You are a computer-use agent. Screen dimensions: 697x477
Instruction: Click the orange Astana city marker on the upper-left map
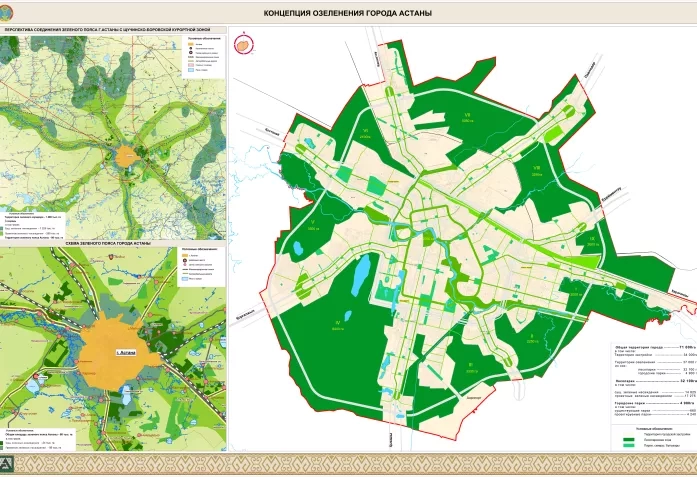pyautogui.click(x=128, y=156)
